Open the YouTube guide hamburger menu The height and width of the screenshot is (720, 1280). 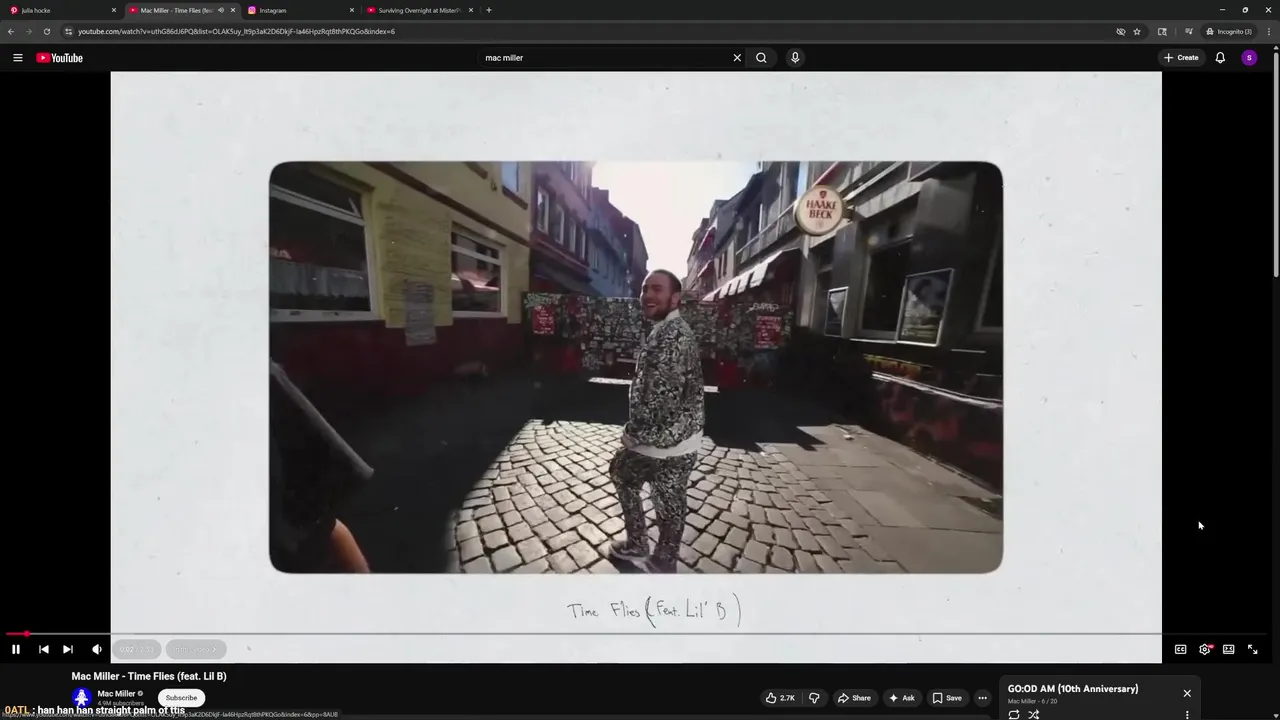(17, 58)
